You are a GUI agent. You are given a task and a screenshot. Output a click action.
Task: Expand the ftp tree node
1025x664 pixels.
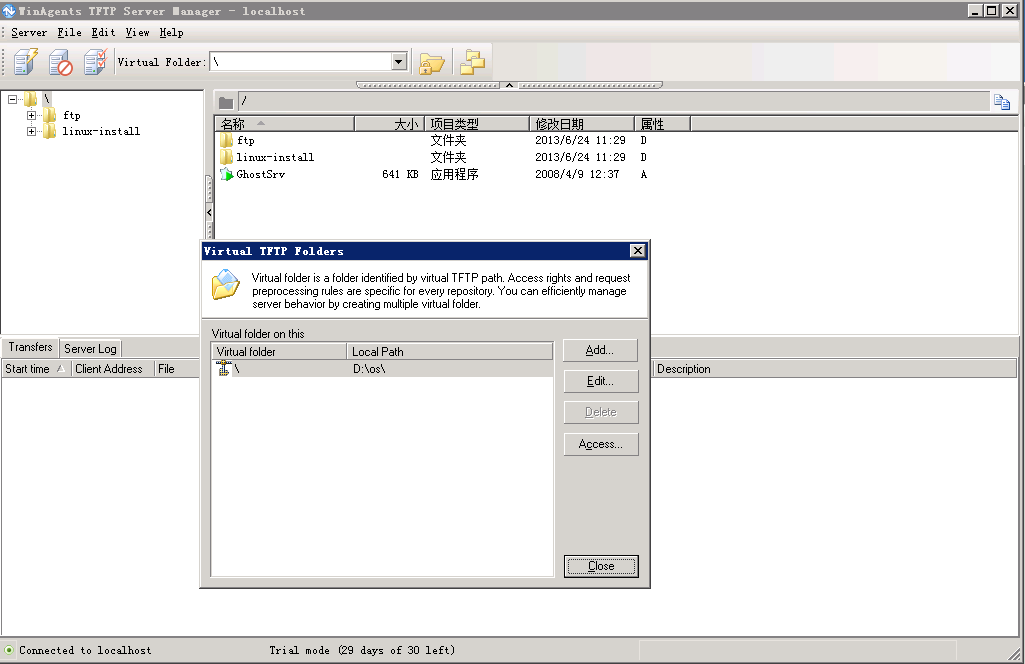tap(31, 115)
